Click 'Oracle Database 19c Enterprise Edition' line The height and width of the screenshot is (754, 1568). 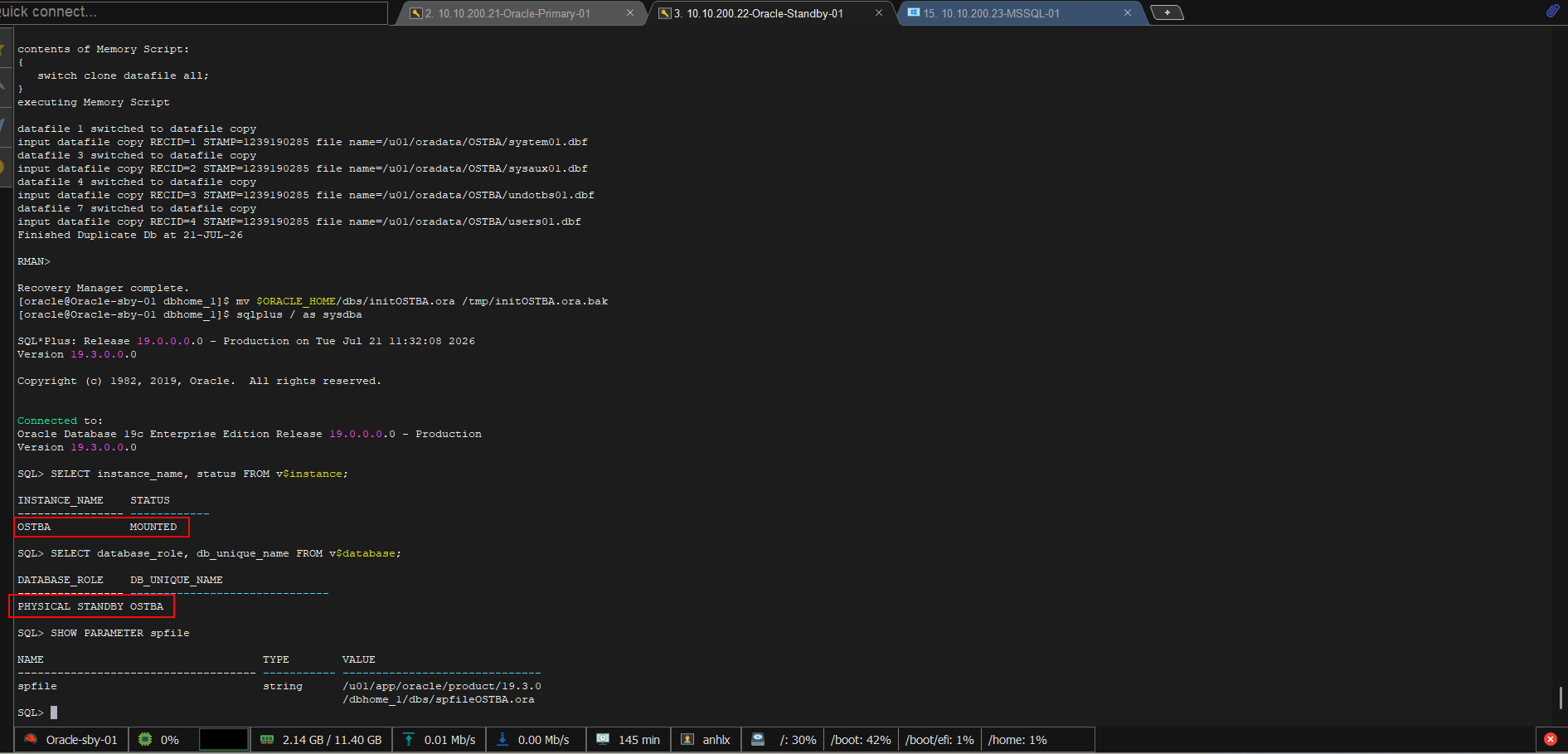pyautogui.click(x=250, y=434)
